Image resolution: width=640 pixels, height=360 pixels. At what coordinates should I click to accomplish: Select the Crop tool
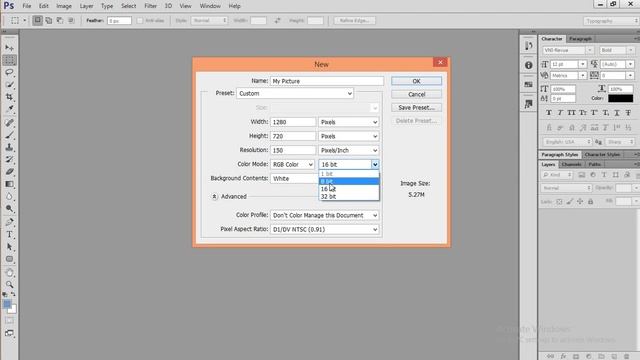[x=9, y=97]
